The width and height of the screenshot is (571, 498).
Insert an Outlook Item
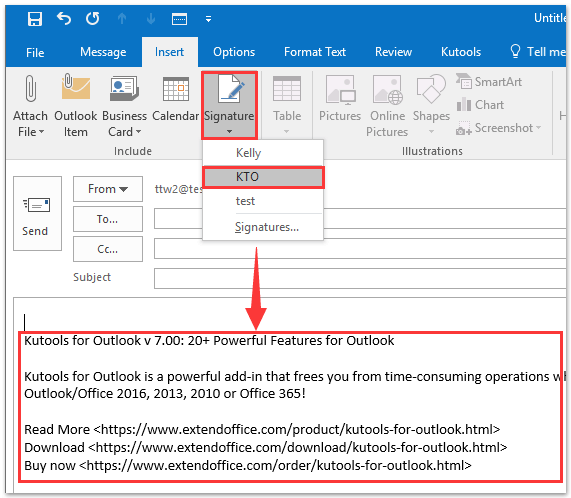[x=75, y=106]
